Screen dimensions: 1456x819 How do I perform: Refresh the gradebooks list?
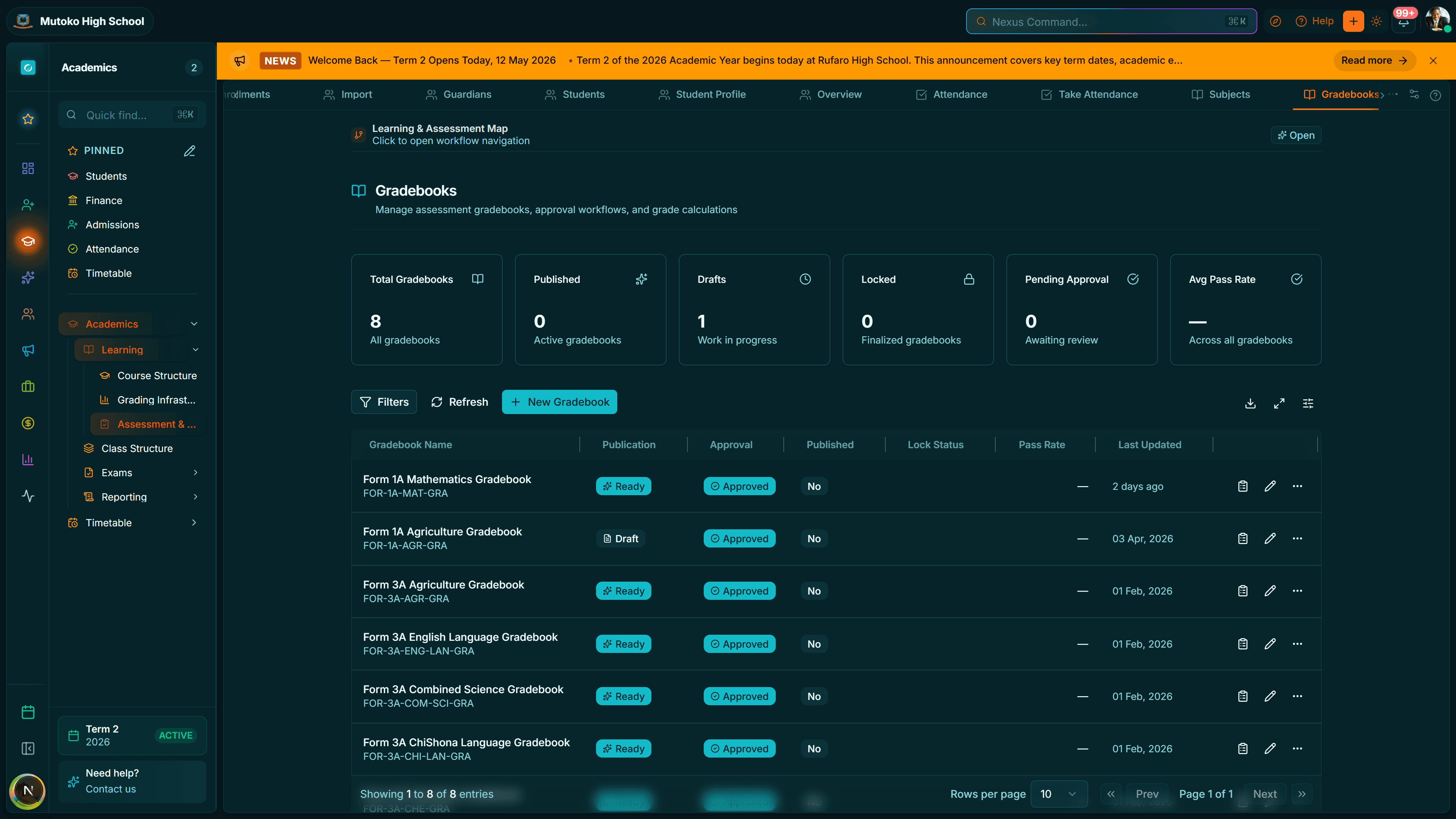point(460,402)
